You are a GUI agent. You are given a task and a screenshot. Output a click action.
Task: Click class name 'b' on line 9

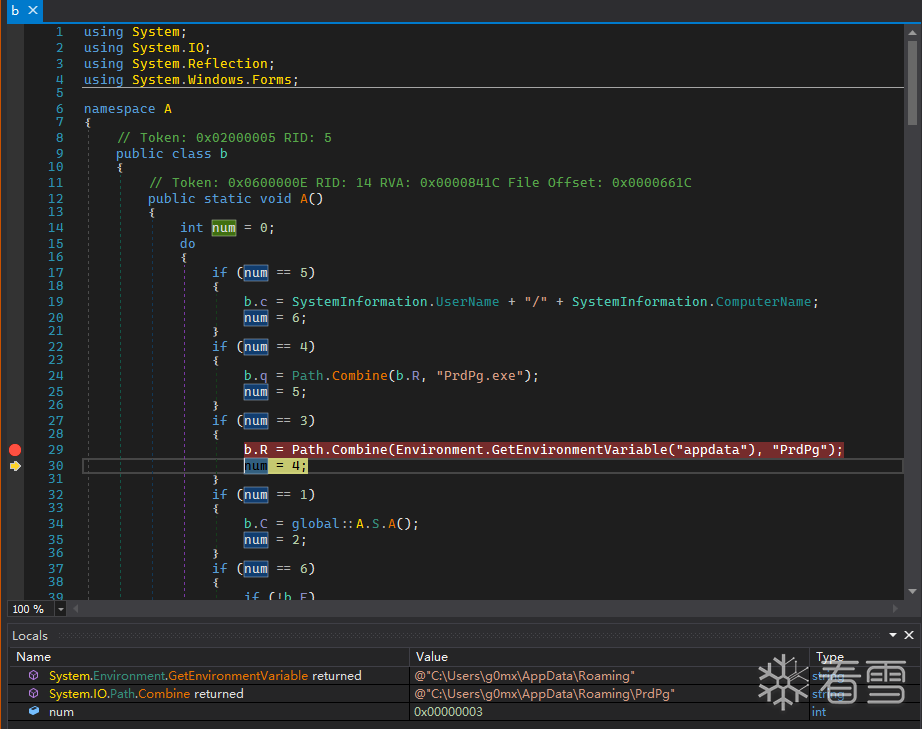(x=223, y=153)
